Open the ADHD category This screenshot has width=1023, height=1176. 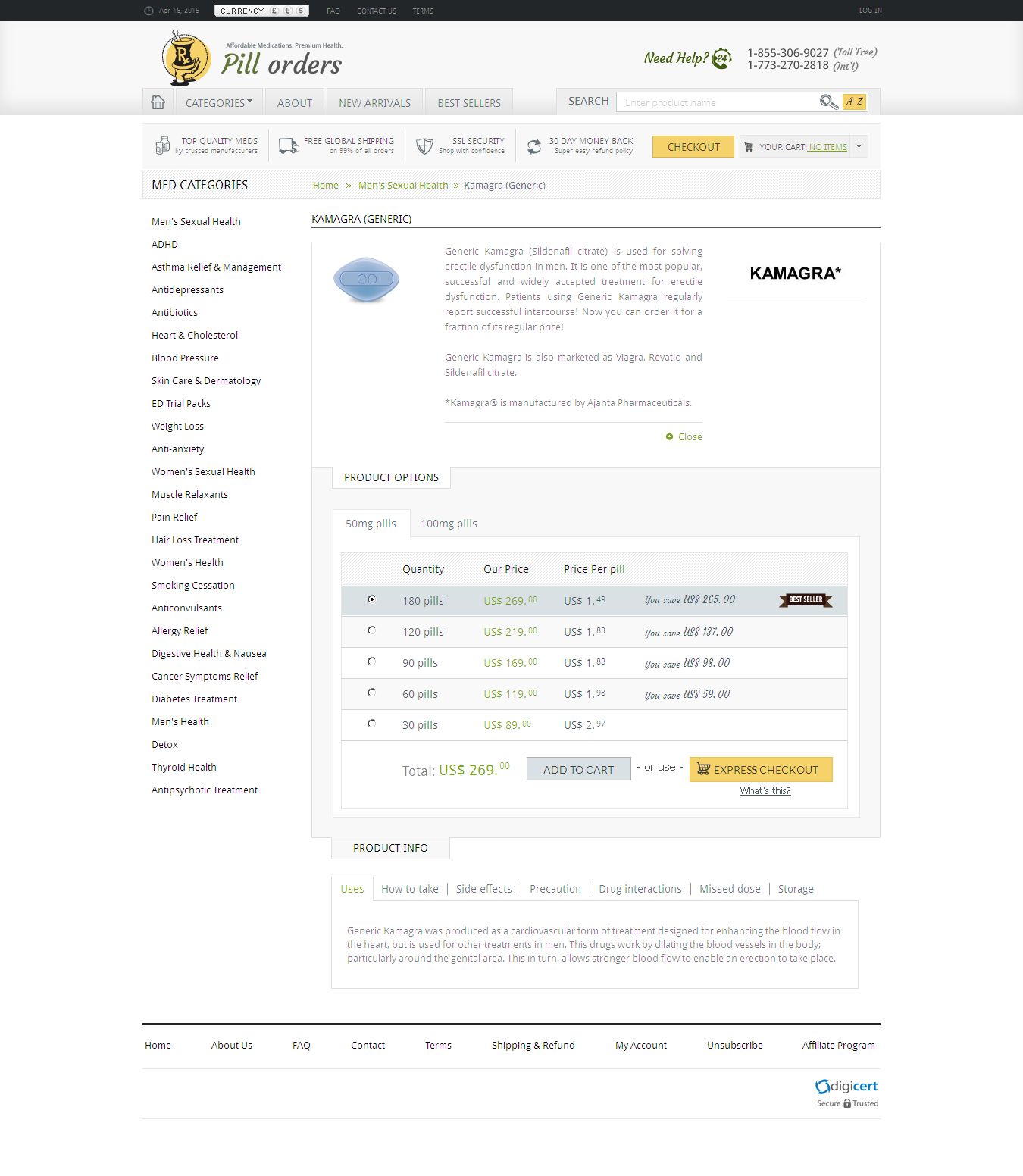[x=164, y=244]
